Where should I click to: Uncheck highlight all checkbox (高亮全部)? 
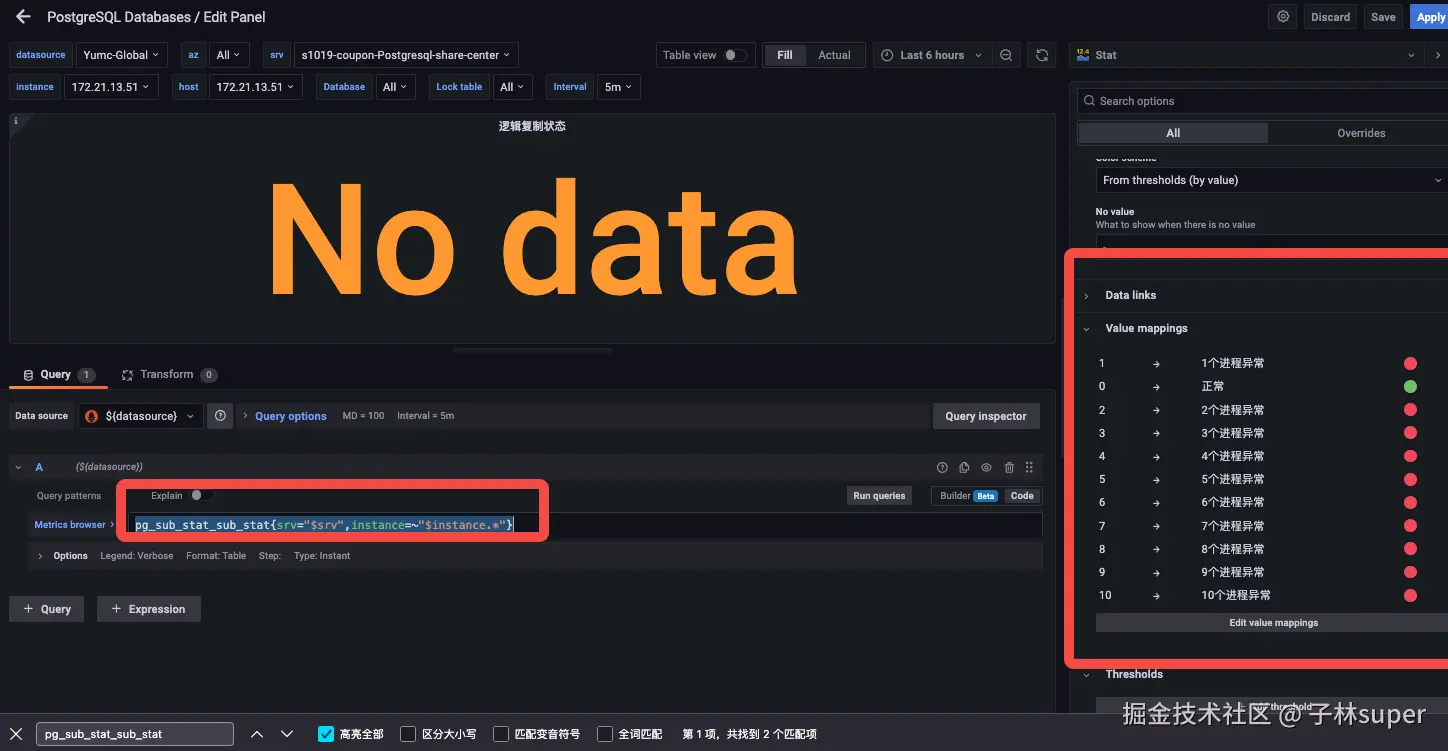tap(325, 734)
